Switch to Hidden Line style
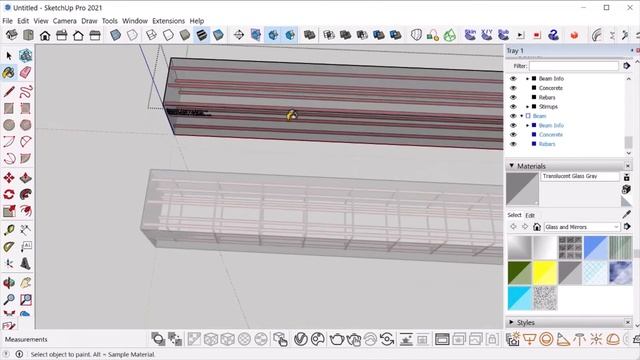The height and width of the screenshot is (360, 640). pos(168,35)
